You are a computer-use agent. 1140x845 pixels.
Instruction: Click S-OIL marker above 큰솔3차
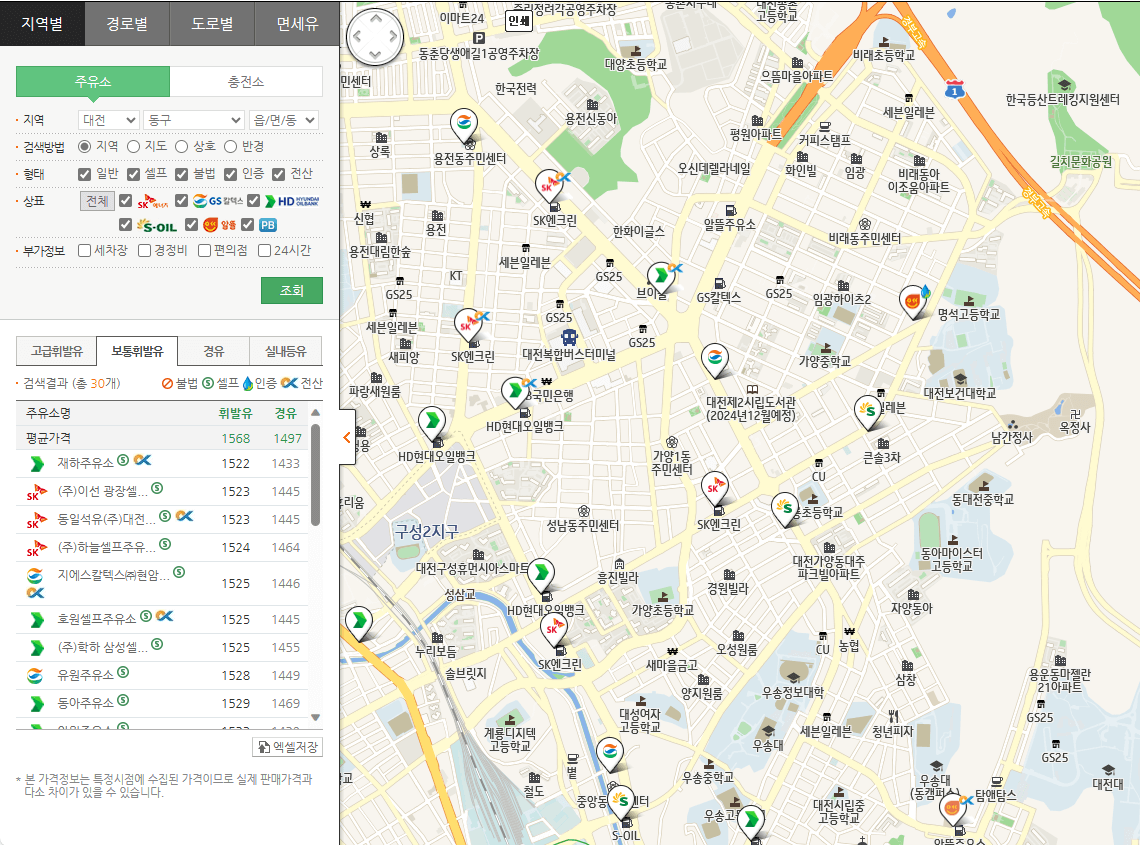pyautogui.click(x=867, y=413)
